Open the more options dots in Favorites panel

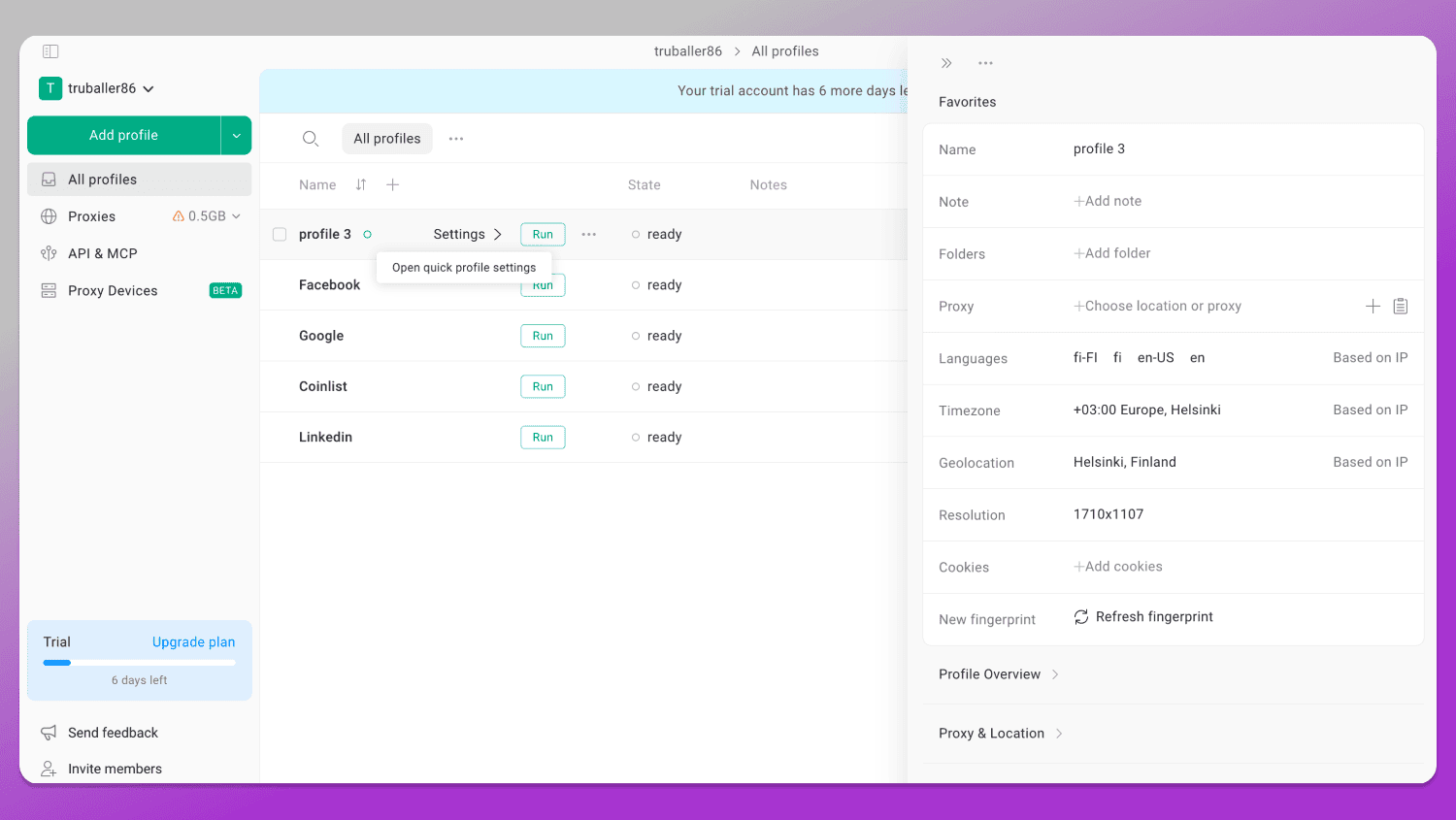point(985,63)
